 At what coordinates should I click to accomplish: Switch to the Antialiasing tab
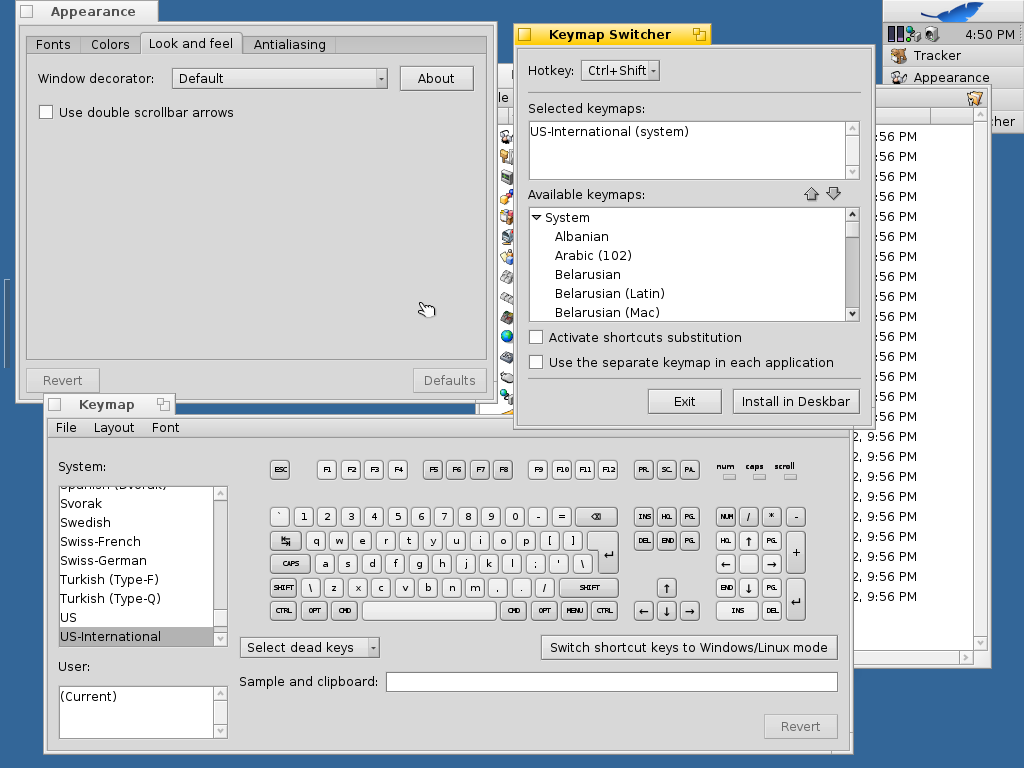pos(289,44)
